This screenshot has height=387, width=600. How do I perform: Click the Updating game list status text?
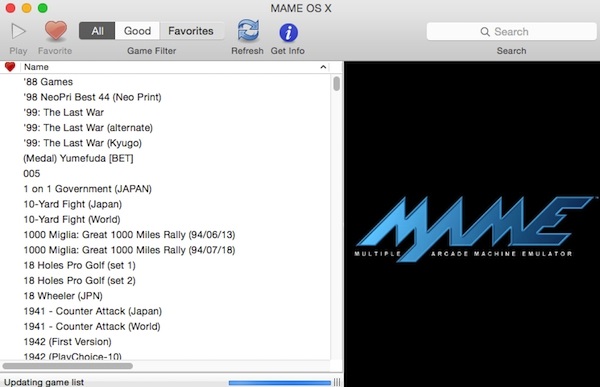click(44, 382)
